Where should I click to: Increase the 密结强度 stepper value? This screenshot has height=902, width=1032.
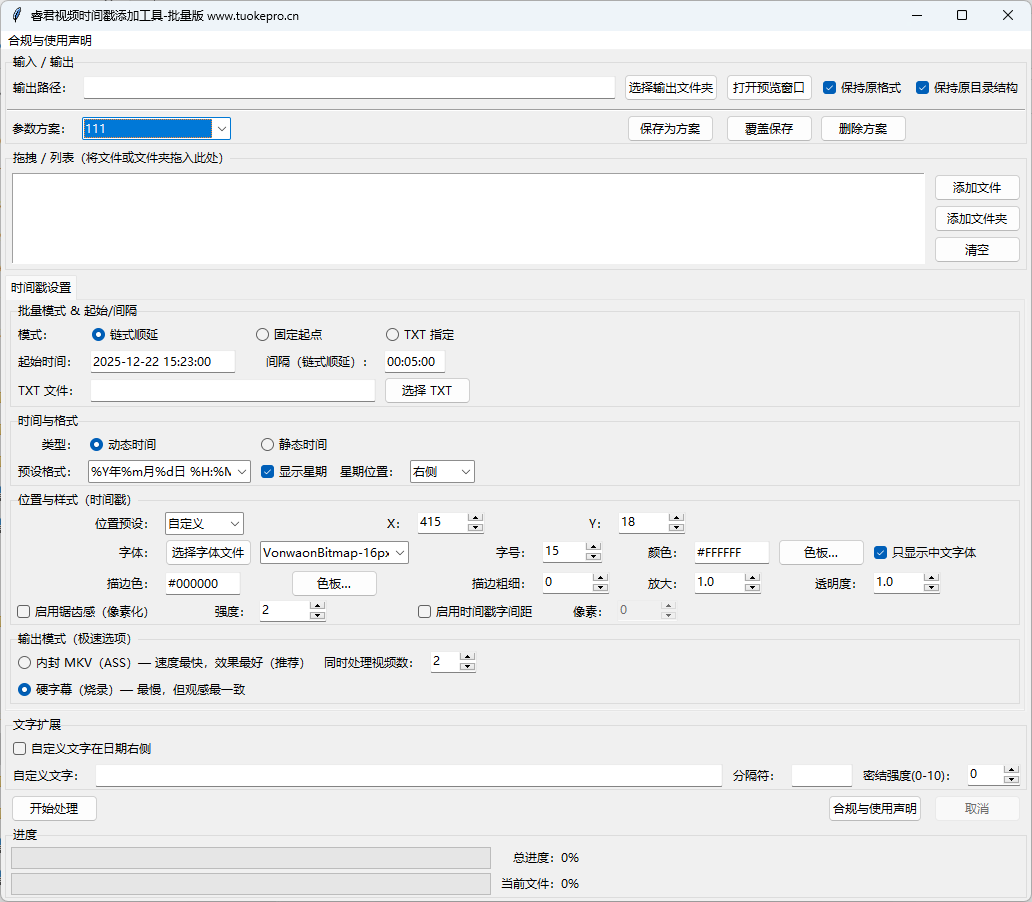(x=1011, y=770)
